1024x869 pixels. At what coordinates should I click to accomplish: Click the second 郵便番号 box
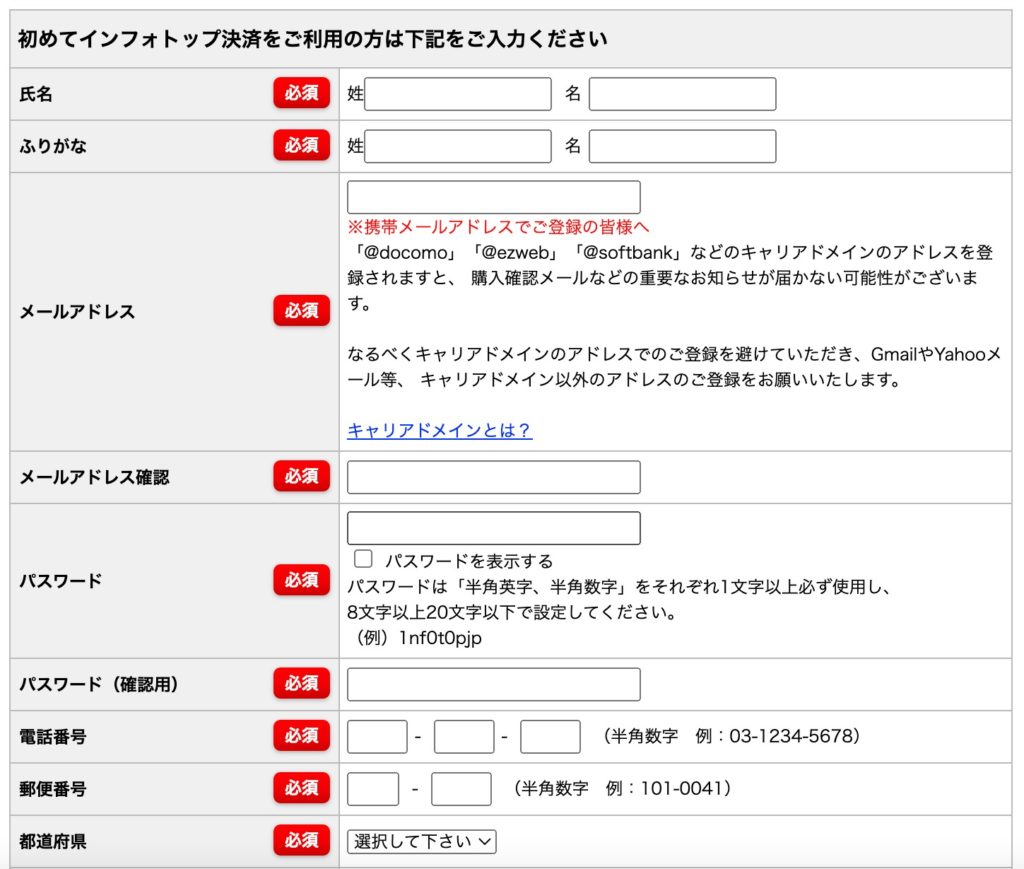coord(461,789)
